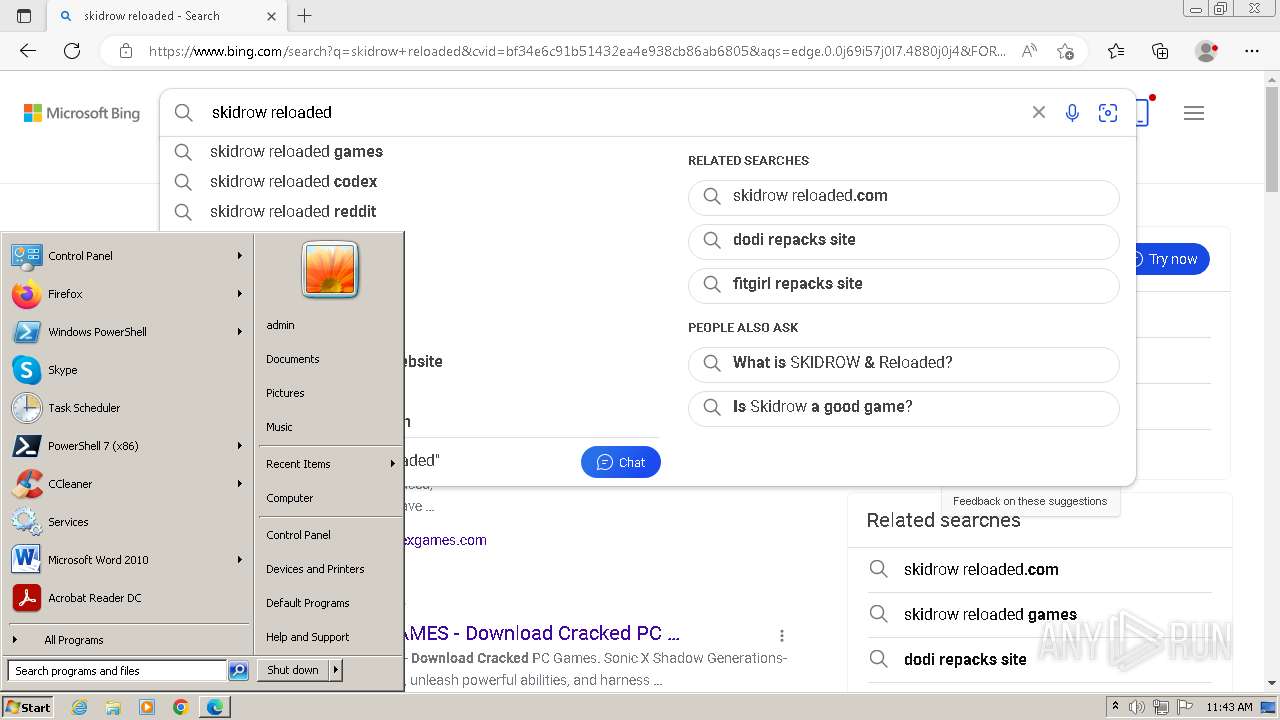Select related search dodi repacks site
This screenshot has height=720, width=1280.
(904, 240)
